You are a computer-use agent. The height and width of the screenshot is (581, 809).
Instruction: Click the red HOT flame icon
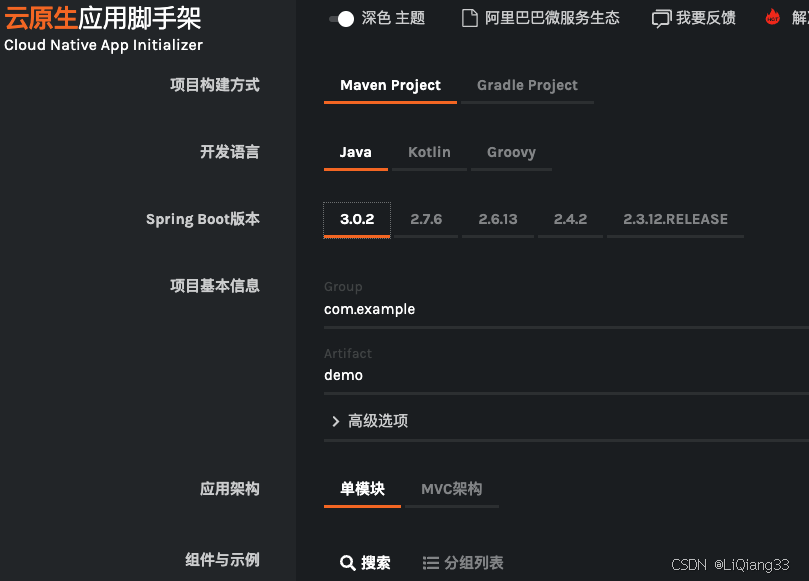(x=772, y=17)
